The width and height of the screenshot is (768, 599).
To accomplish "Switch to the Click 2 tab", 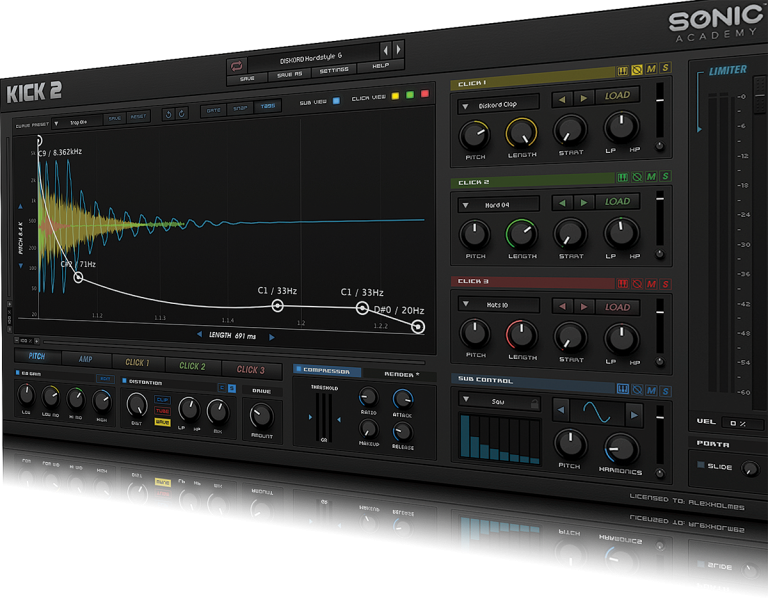I will pos(192,366).
